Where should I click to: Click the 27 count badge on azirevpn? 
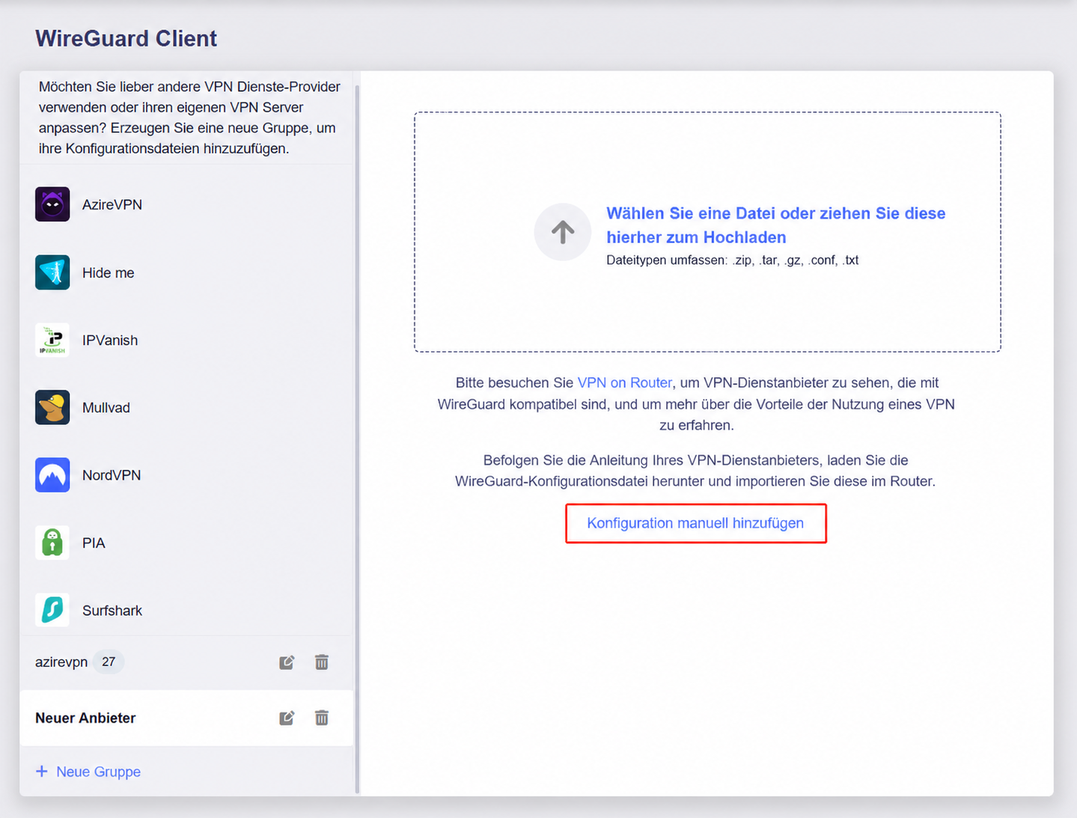click(109, 662)
